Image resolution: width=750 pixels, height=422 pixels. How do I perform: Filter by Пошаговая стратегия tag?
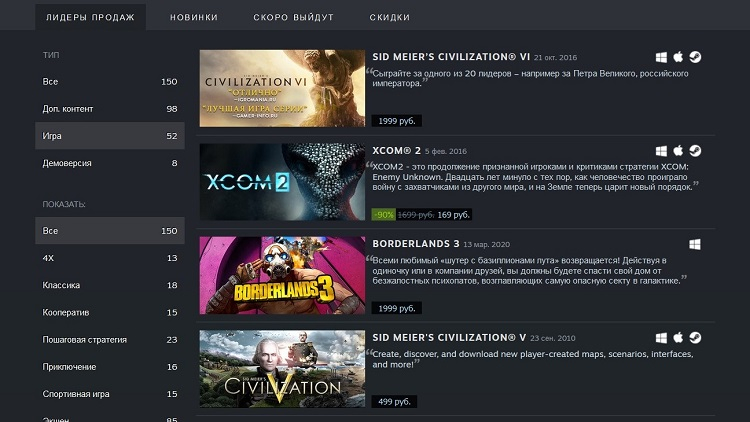(x=110, y=340)
